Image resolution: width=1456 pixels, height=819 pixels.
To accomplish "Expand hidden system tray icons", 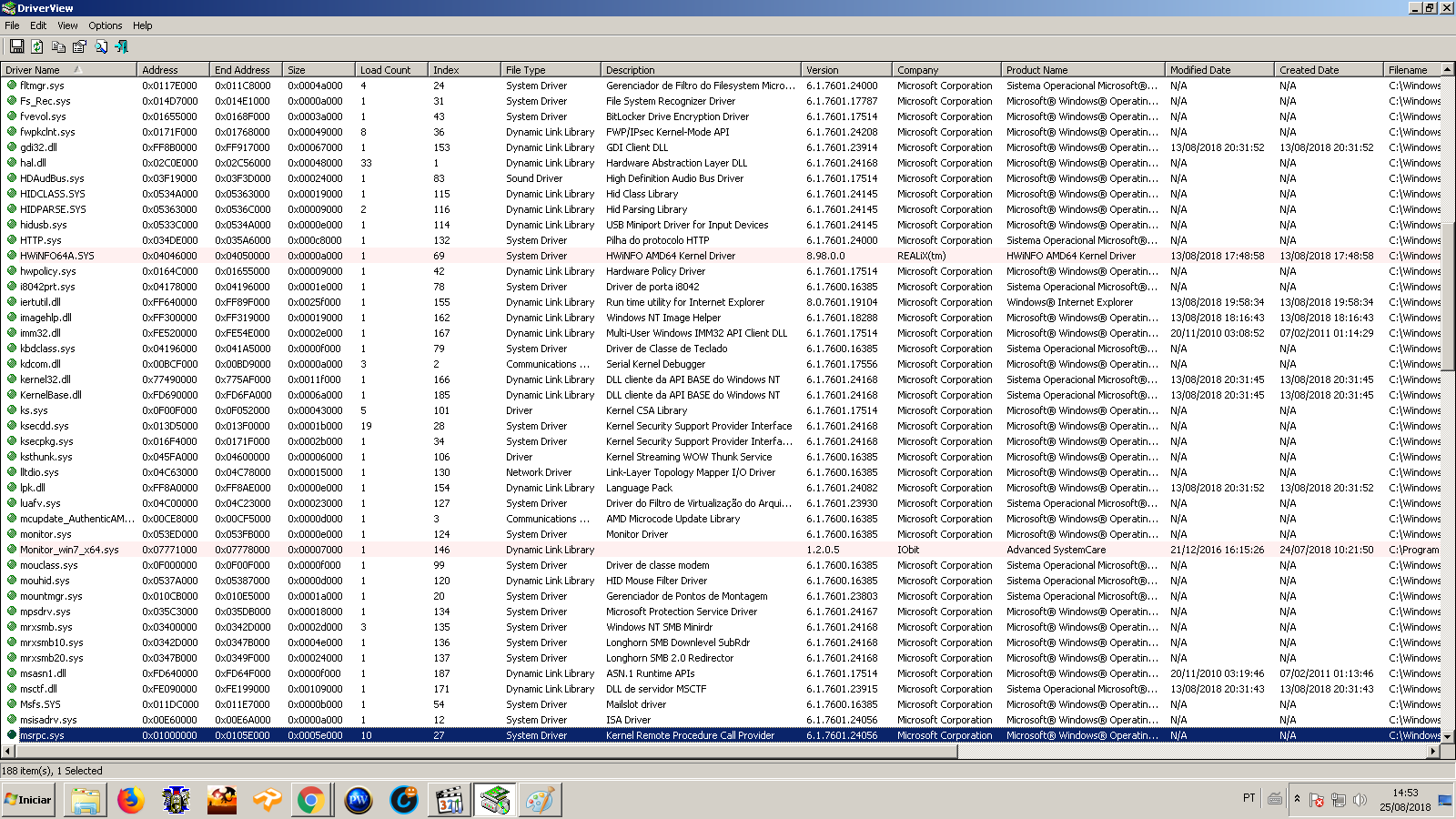I will (1297, 799).
